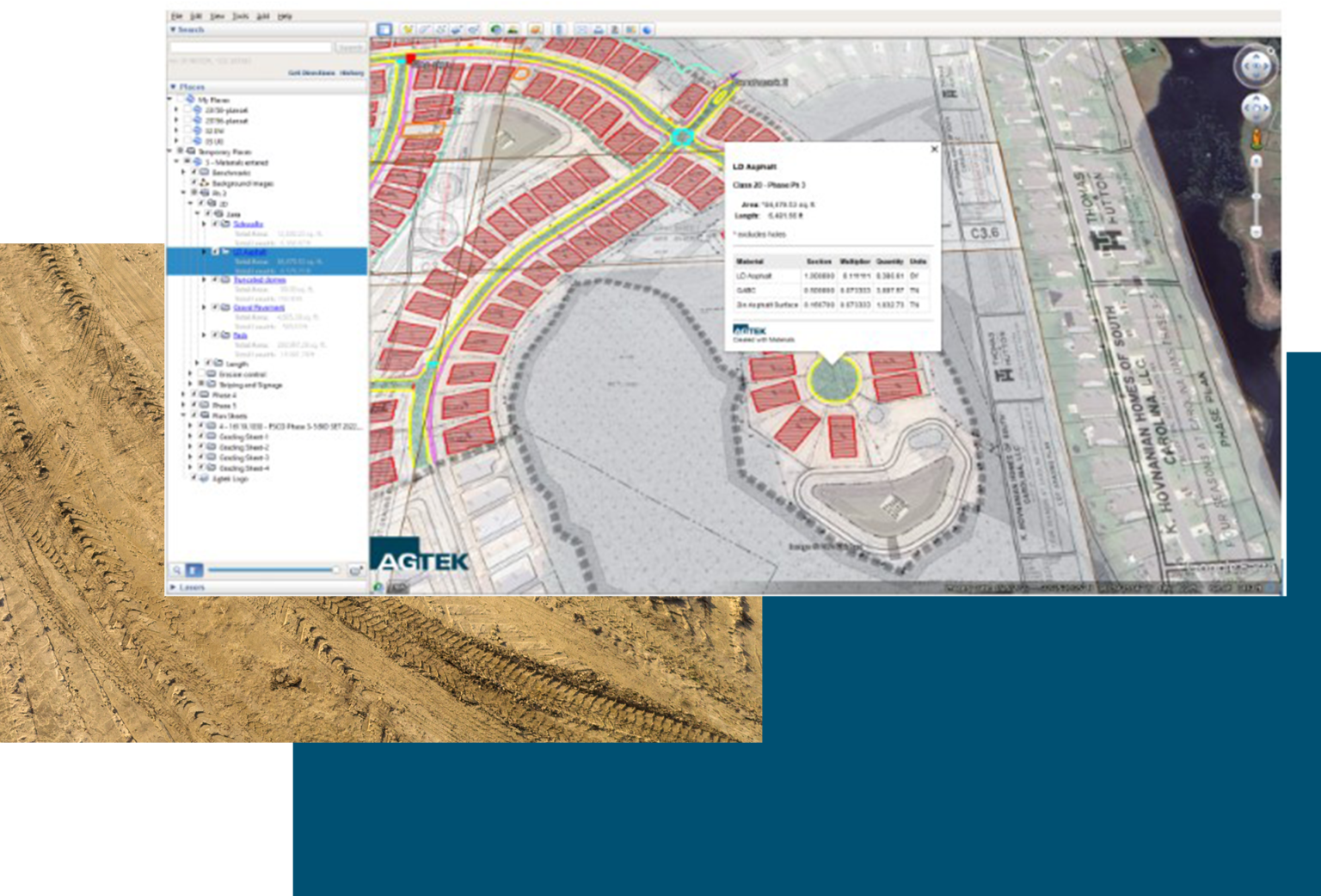Click the opacity slider in Places panel

[272, 570]
